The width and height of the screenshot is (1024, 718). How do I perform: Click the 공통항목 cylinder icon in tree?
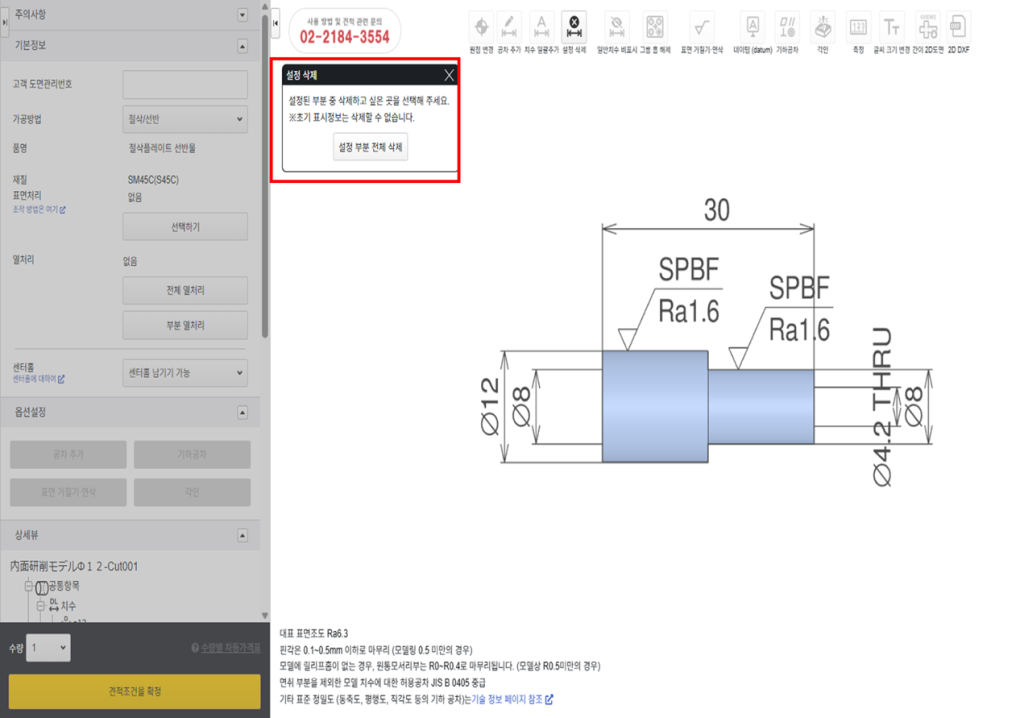(x=41, y=587)
